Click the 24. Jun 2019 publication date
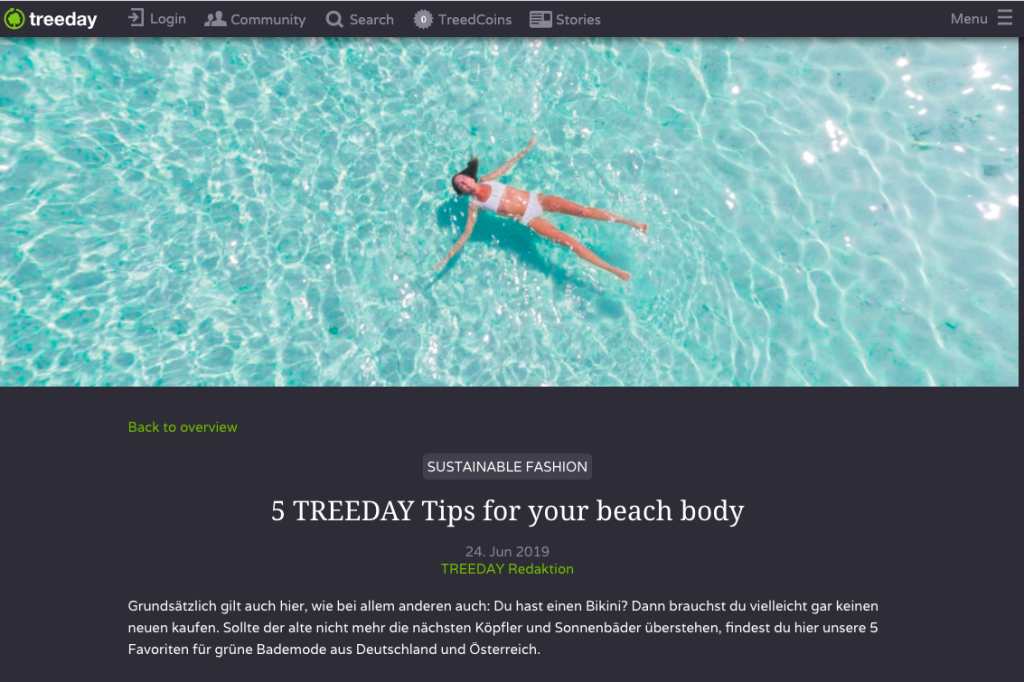 click(507, 551)
